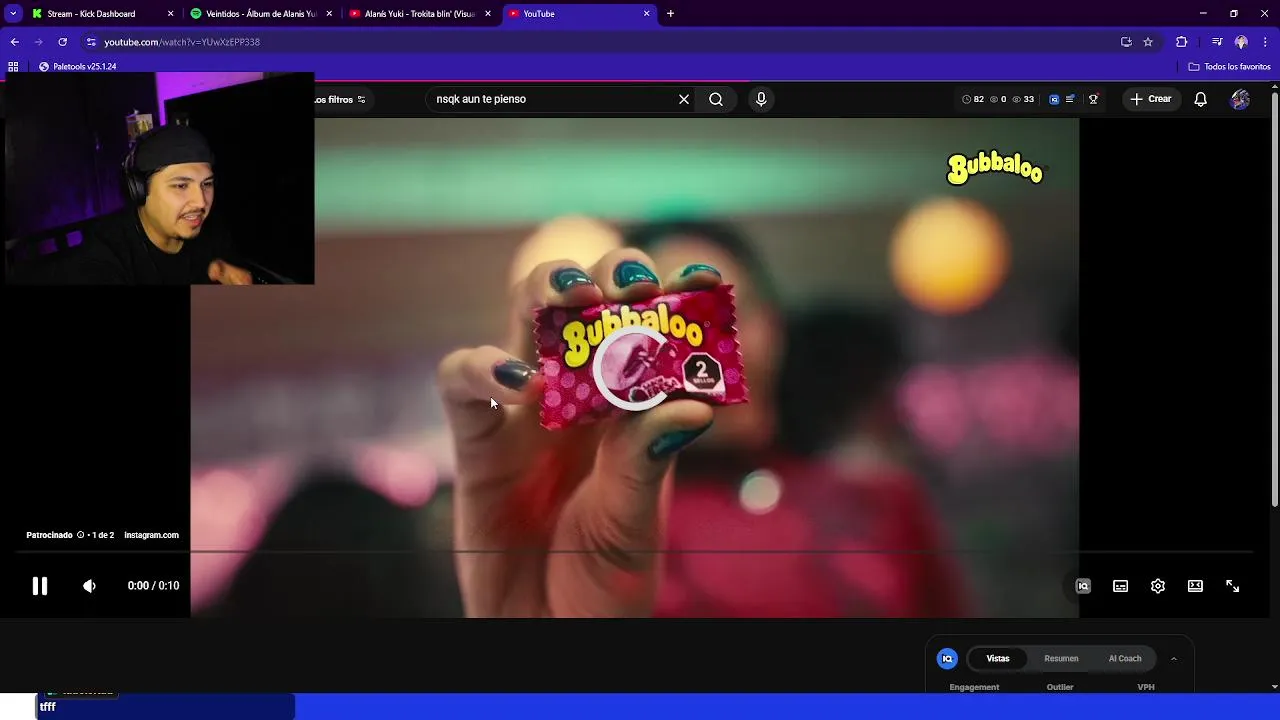1280x720 pixels.
Task: Start voice search with microphone
Action: [761, 99]
